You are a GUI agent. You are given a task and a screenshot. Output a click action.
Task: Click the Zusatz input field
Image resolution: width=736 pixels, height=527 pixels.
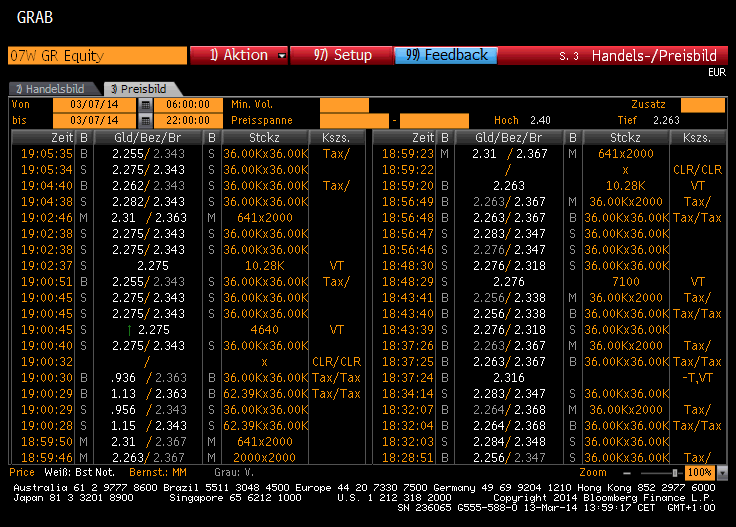(703, 105)
